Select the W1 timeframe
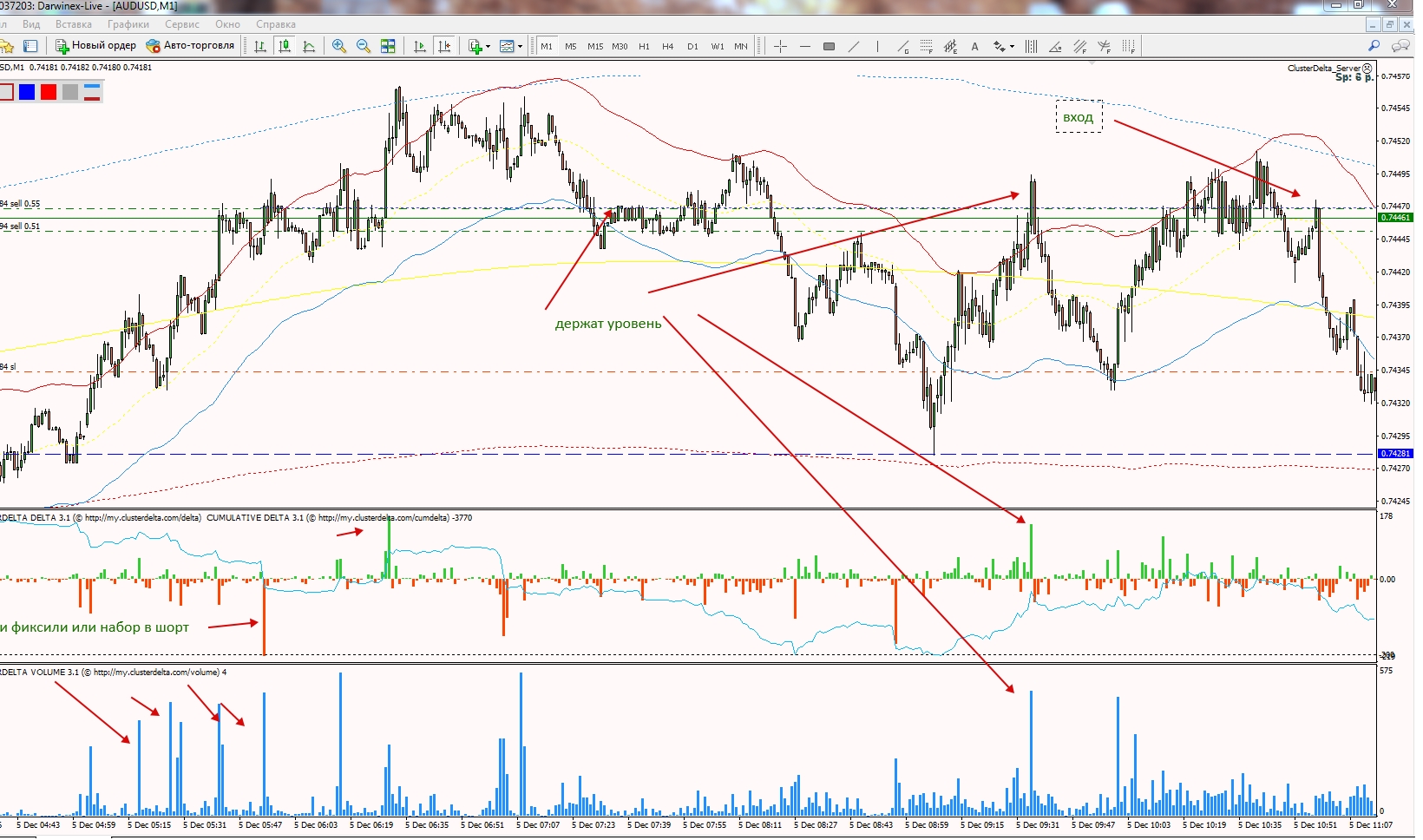This screenshot has width=1423, height=840. click(x=718, y=46)
